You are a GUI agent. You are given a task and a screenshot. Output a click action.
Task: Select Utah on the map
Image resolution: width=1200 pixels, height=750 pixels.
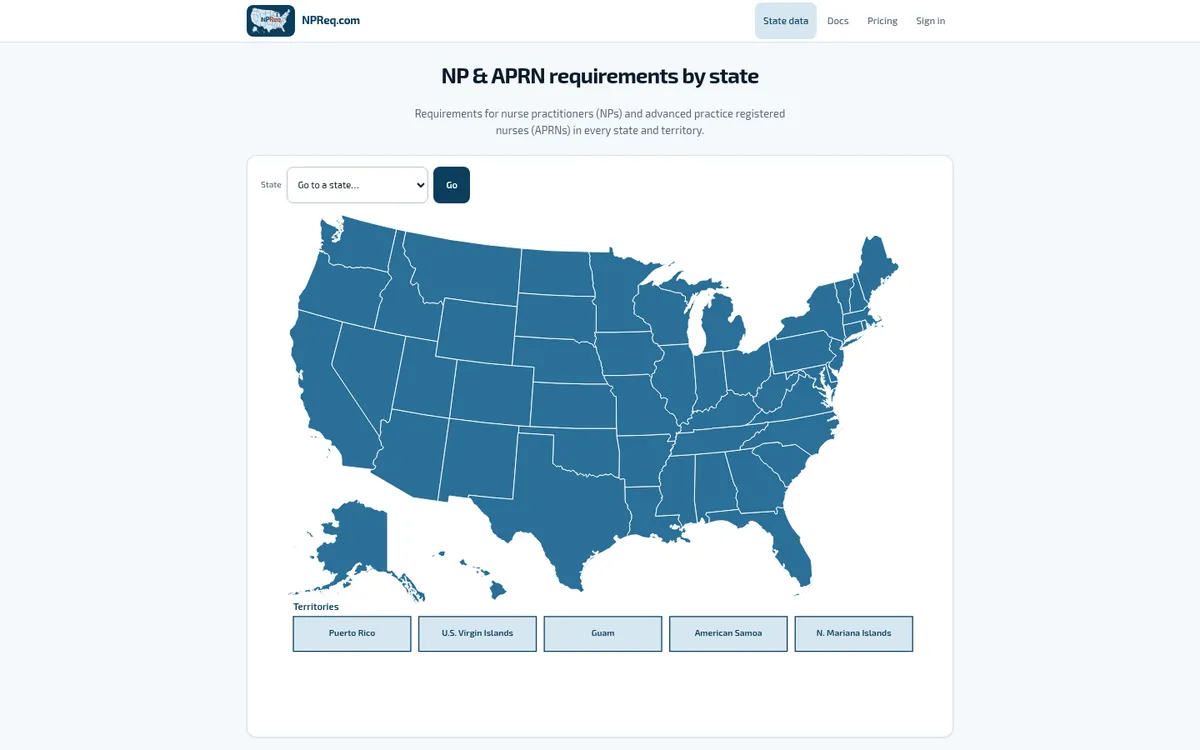point(425,375)
